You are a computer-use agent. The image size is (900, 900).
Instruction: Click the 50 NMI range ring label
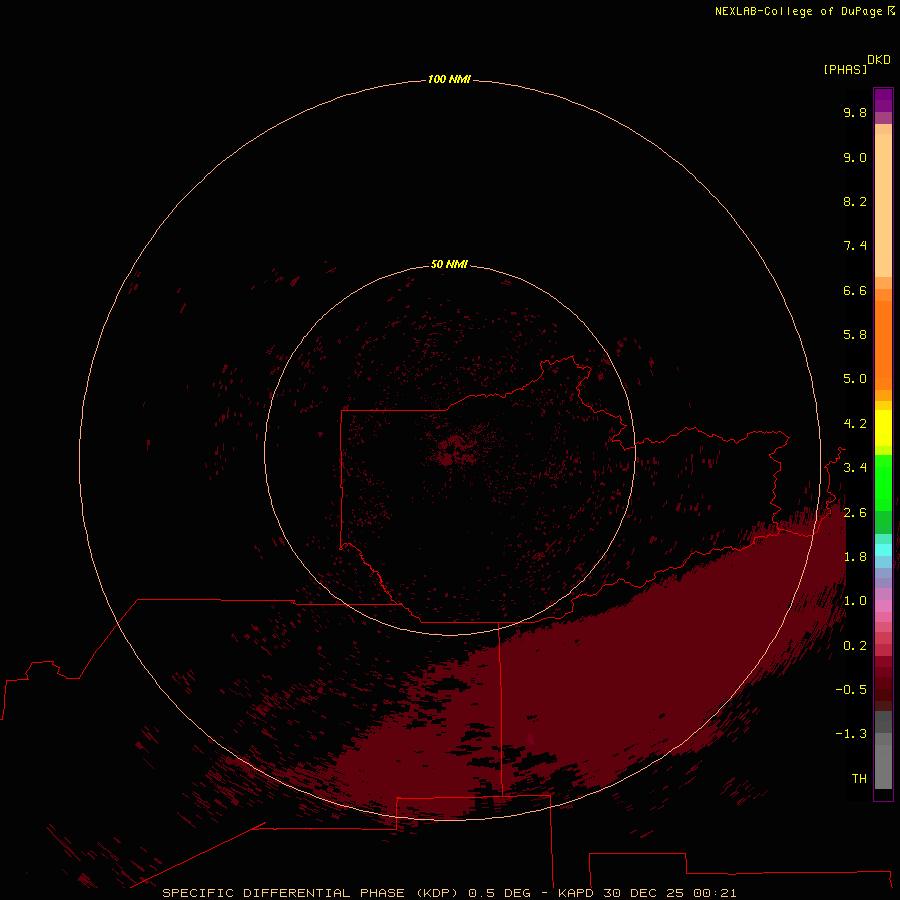pyautogui.click(x=449, y=264)
